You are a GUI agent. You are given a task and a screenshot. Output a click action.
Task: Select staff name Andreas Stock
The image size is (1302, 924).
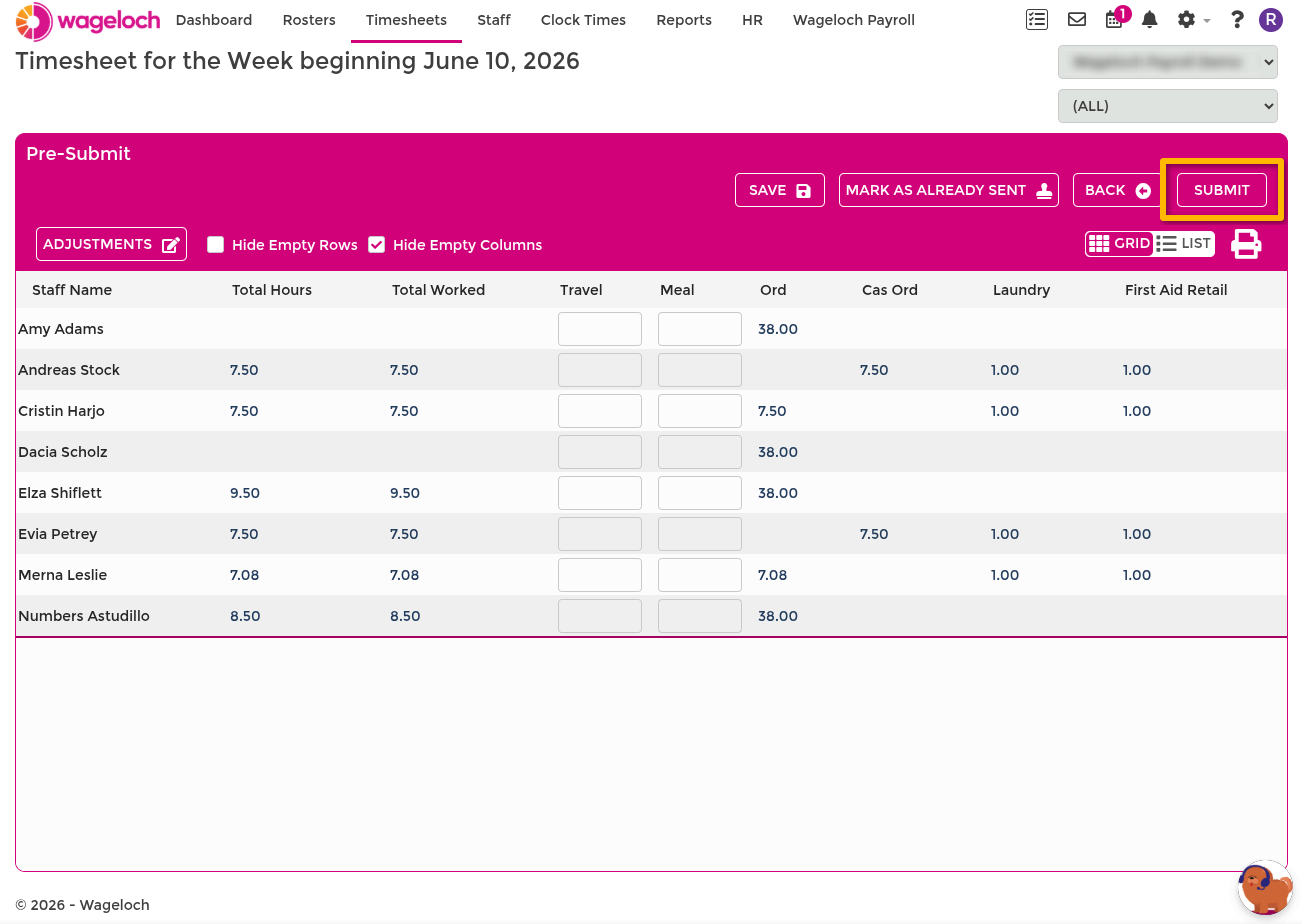pyautogui.click(x=69, y=370)
